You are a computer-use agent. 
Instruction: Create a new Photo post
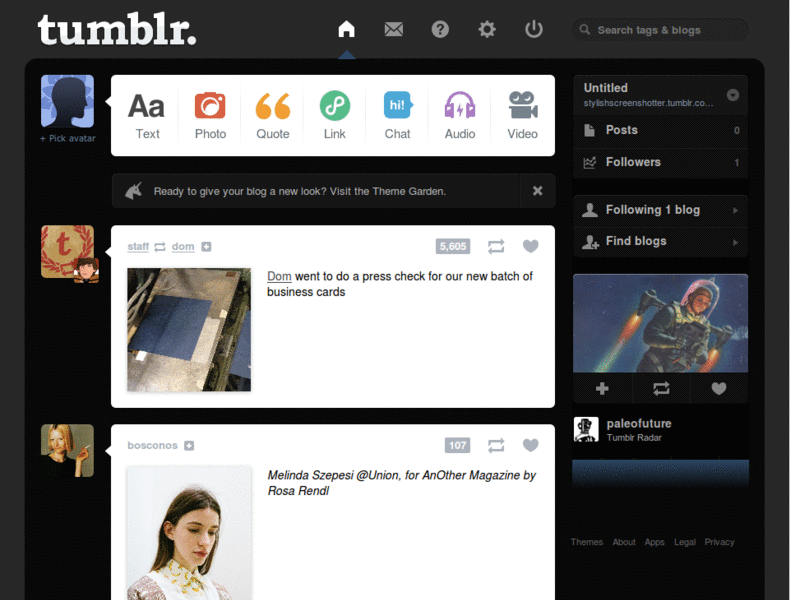210,115
